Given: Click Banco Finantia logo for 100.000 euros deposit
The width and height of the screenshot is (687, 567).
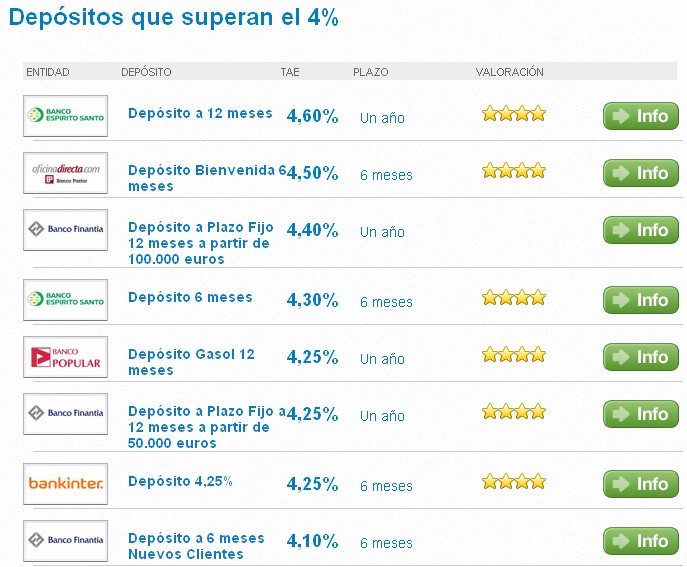Looking at the screenshot, I should pyautogui.click(x=65, y=229).
